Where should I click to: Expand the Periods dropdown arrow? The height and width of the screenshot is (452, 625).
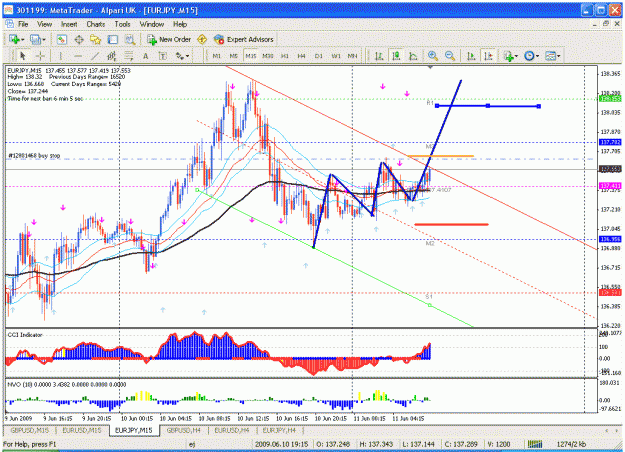point(537,56)
